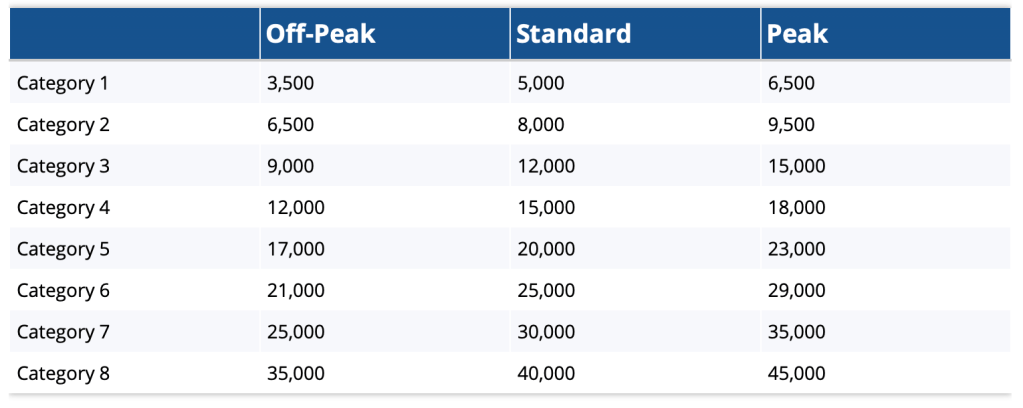Click the Category 7 row label
The image size is (1023, 408).
pyautogui.click(x=63, y=332)
